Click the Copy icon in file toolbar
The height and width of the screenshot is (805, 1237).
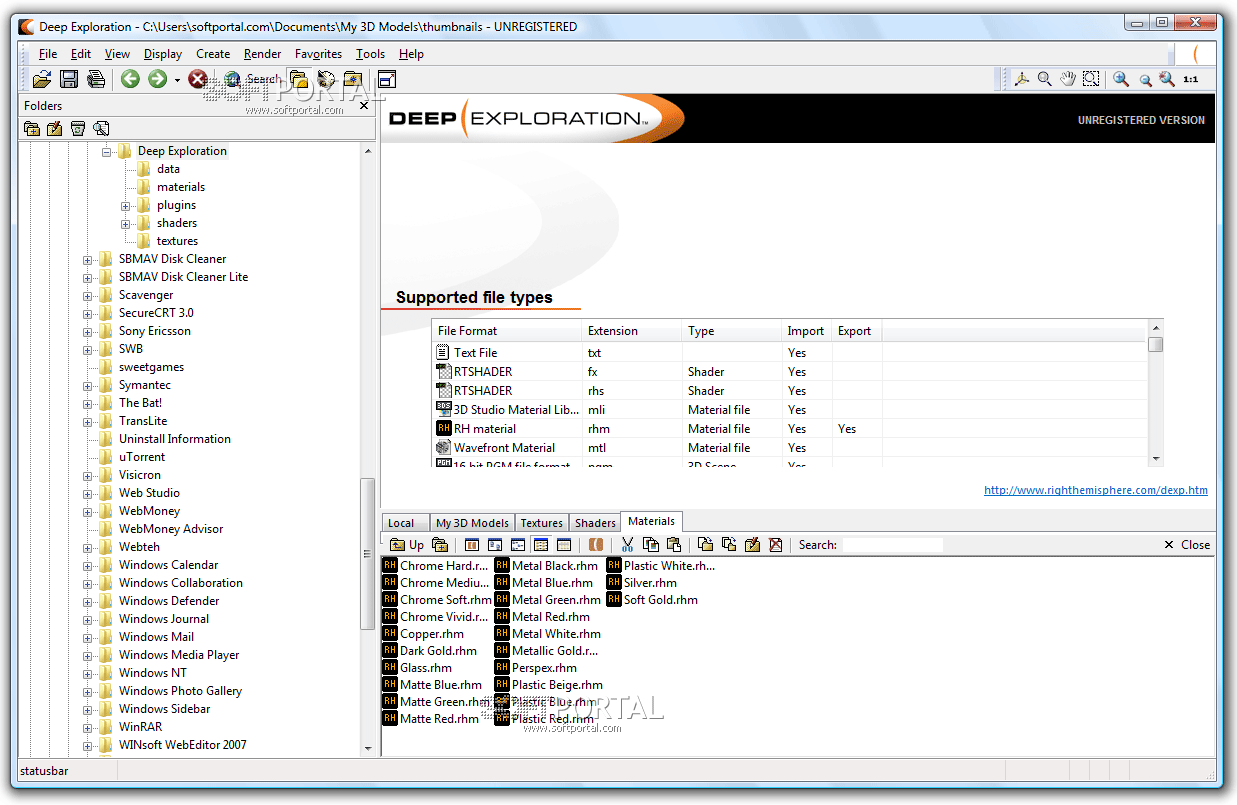click(x=651, y=545)
